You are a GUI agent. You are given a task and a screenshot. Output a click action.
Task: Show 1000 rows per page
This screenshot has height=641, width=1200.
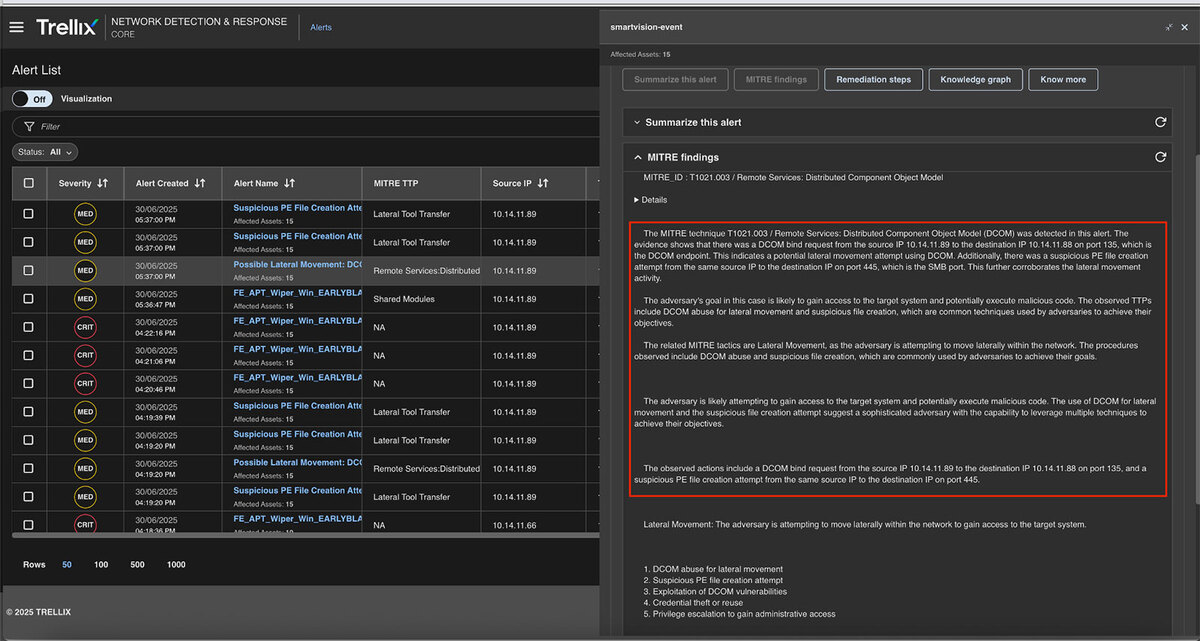[x=176, y=565]
